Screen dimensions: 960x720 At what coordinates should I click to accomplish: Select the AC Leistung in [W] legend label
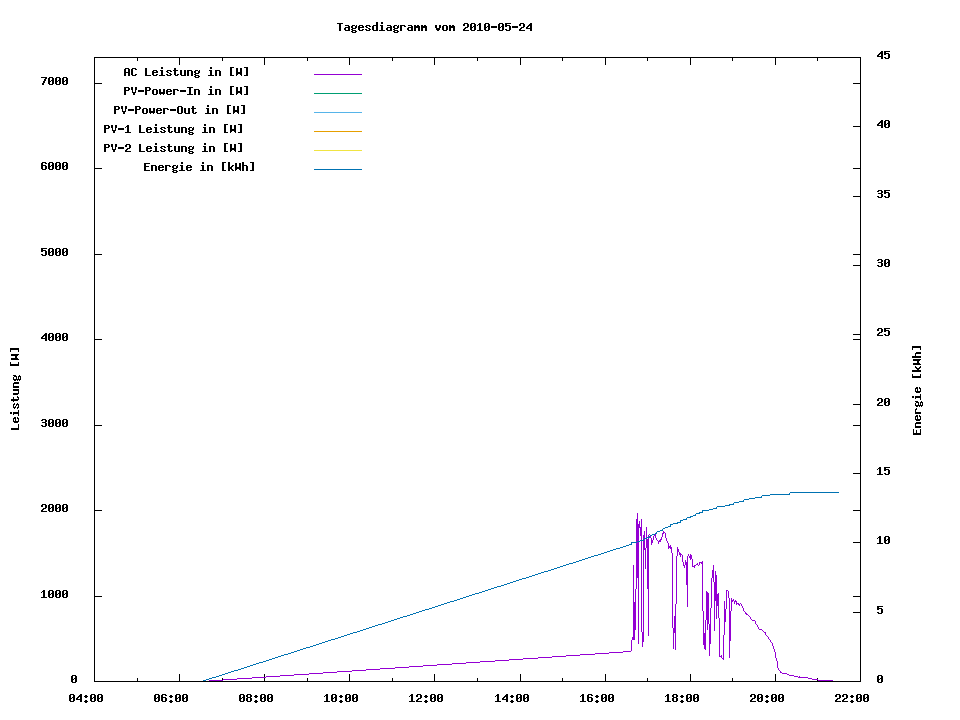pos(186,72)
